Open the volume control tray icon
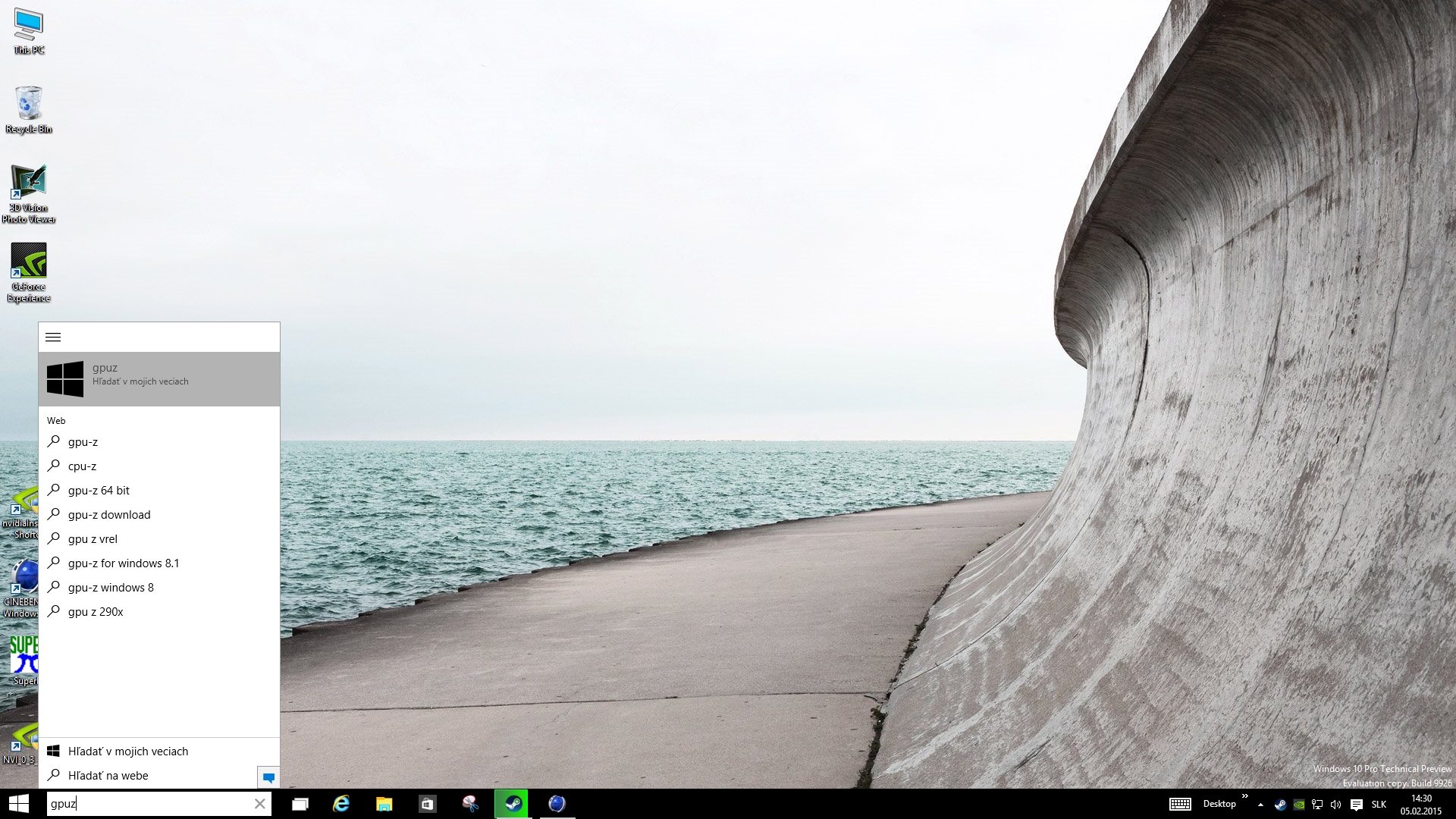The width and height of the screenshot is (1456, 819). tap(1336, 805)
